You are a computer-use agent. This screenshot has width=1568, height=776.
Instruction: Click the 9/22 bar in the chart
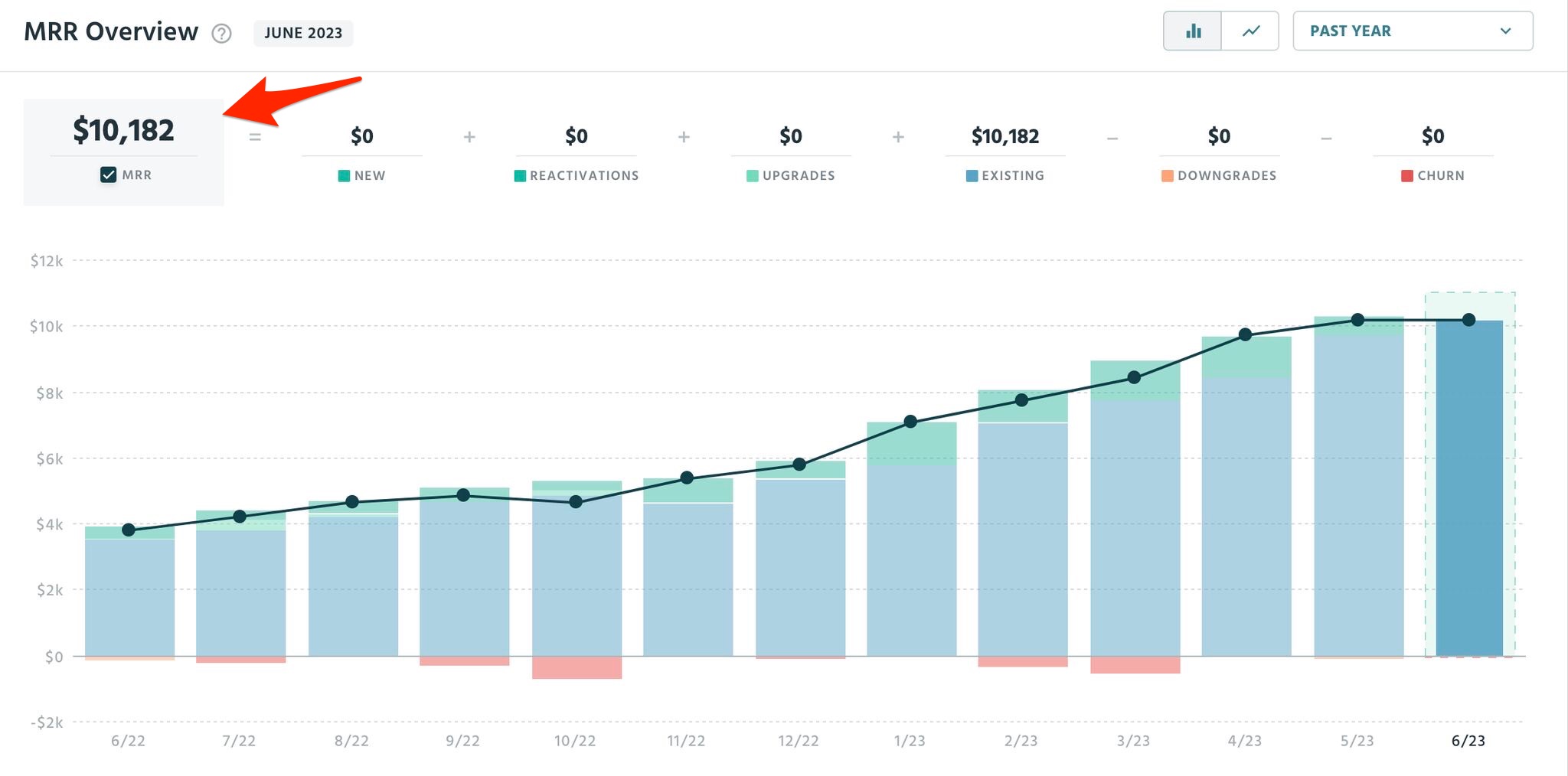pyautogui.click(x=465, y=578)
